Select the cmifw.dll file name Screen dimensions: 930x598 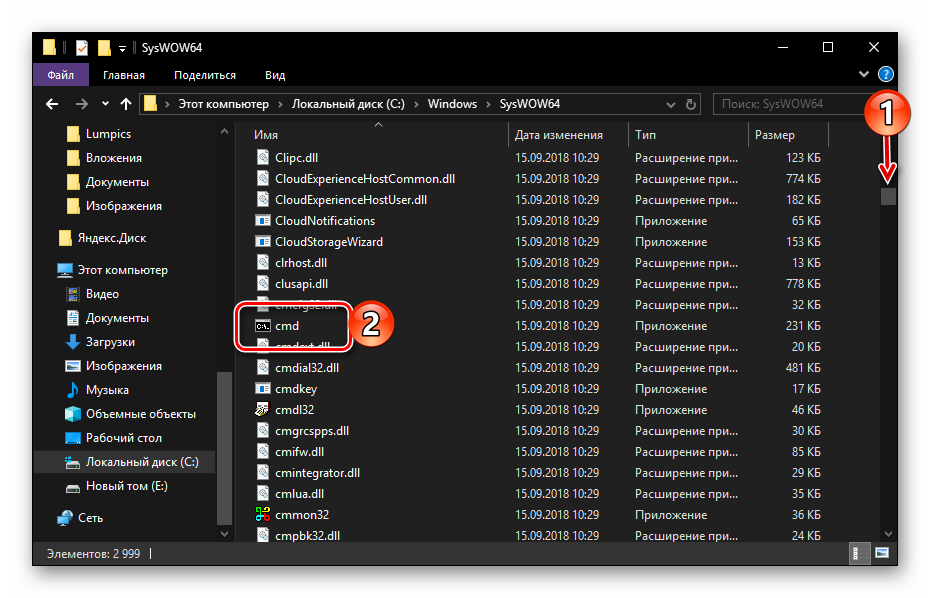pos(299,452)
